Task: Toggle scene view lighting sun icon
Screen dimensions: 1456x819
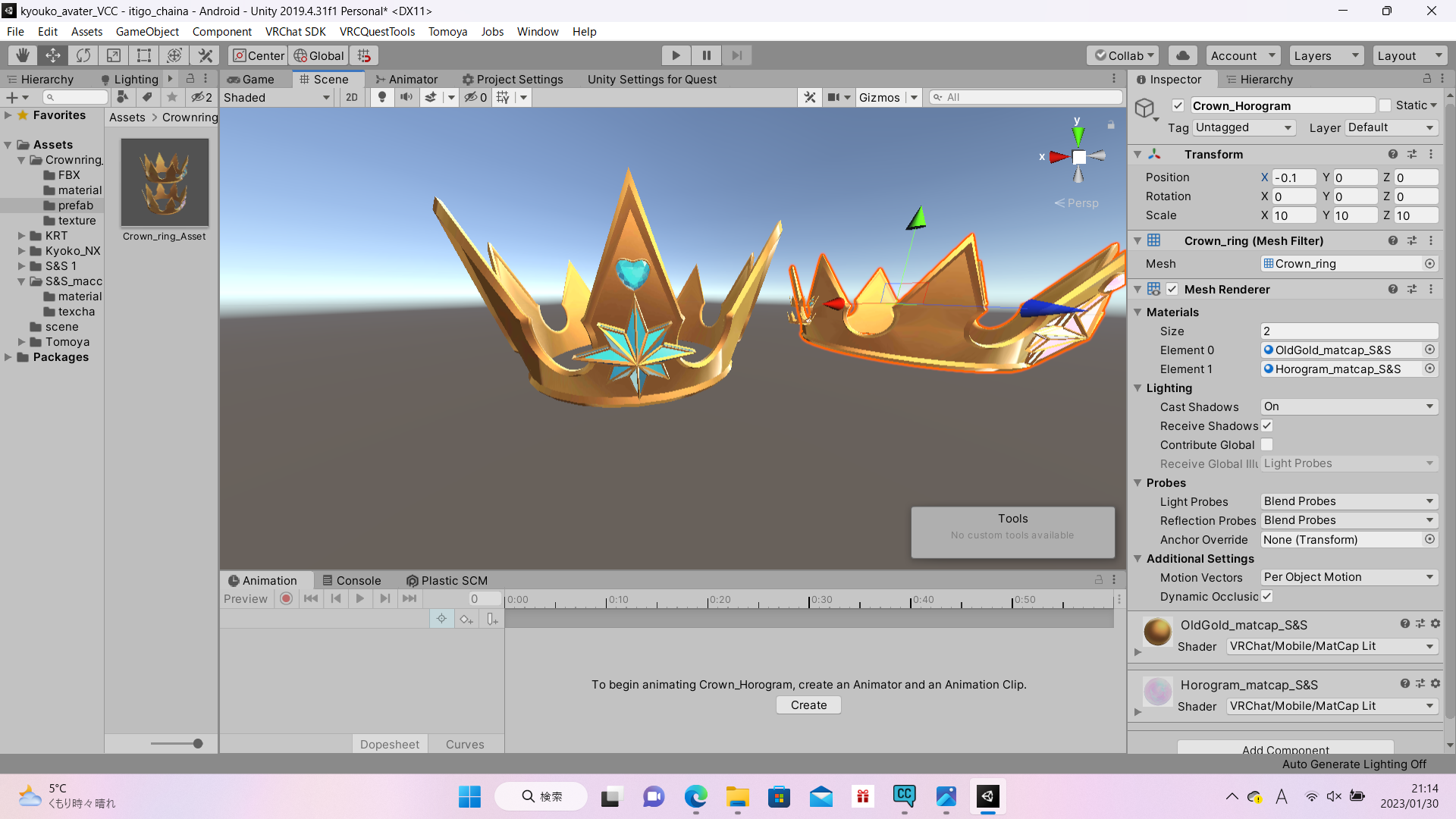Action: 381,97
